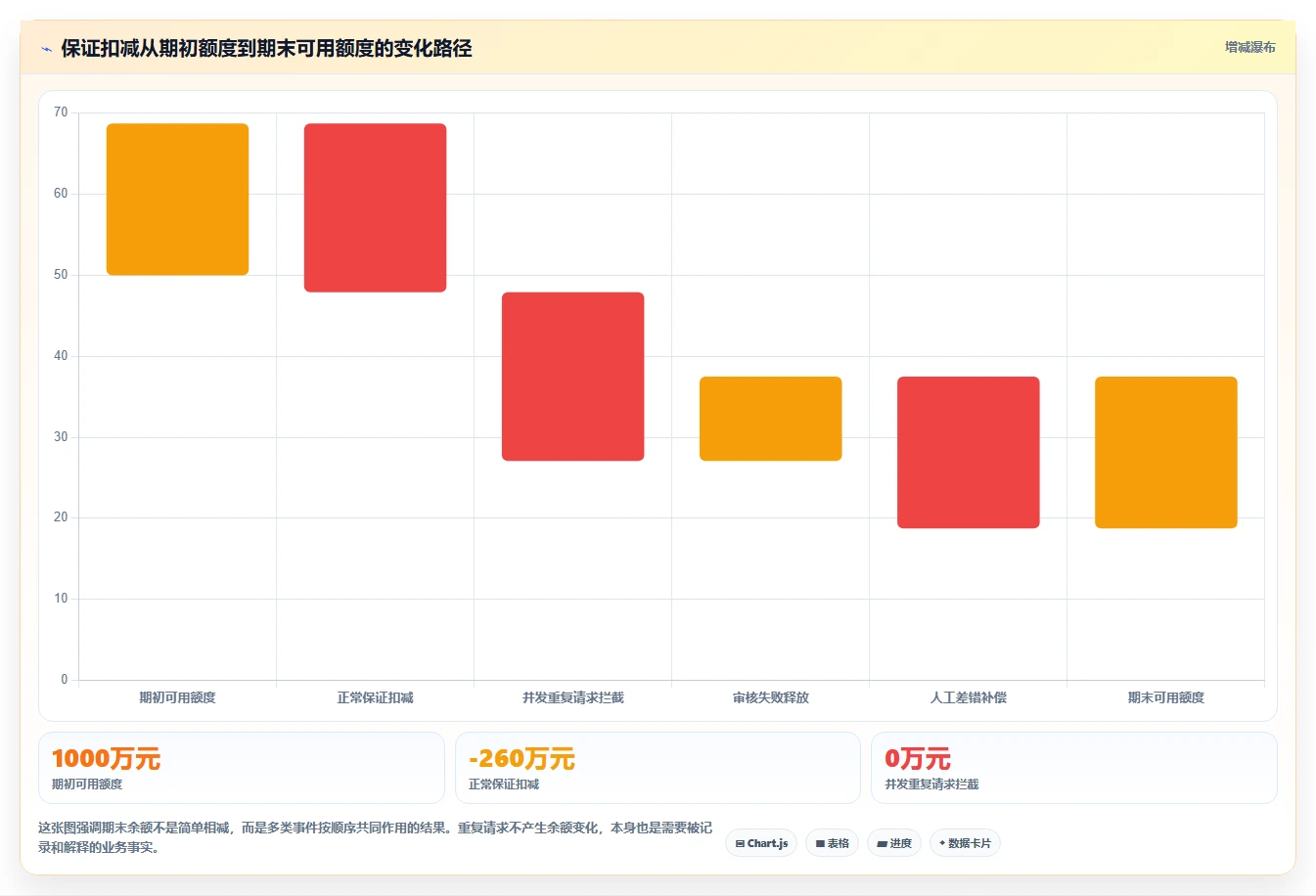
Task: Click the y-axis value 20
Action: 61,517
